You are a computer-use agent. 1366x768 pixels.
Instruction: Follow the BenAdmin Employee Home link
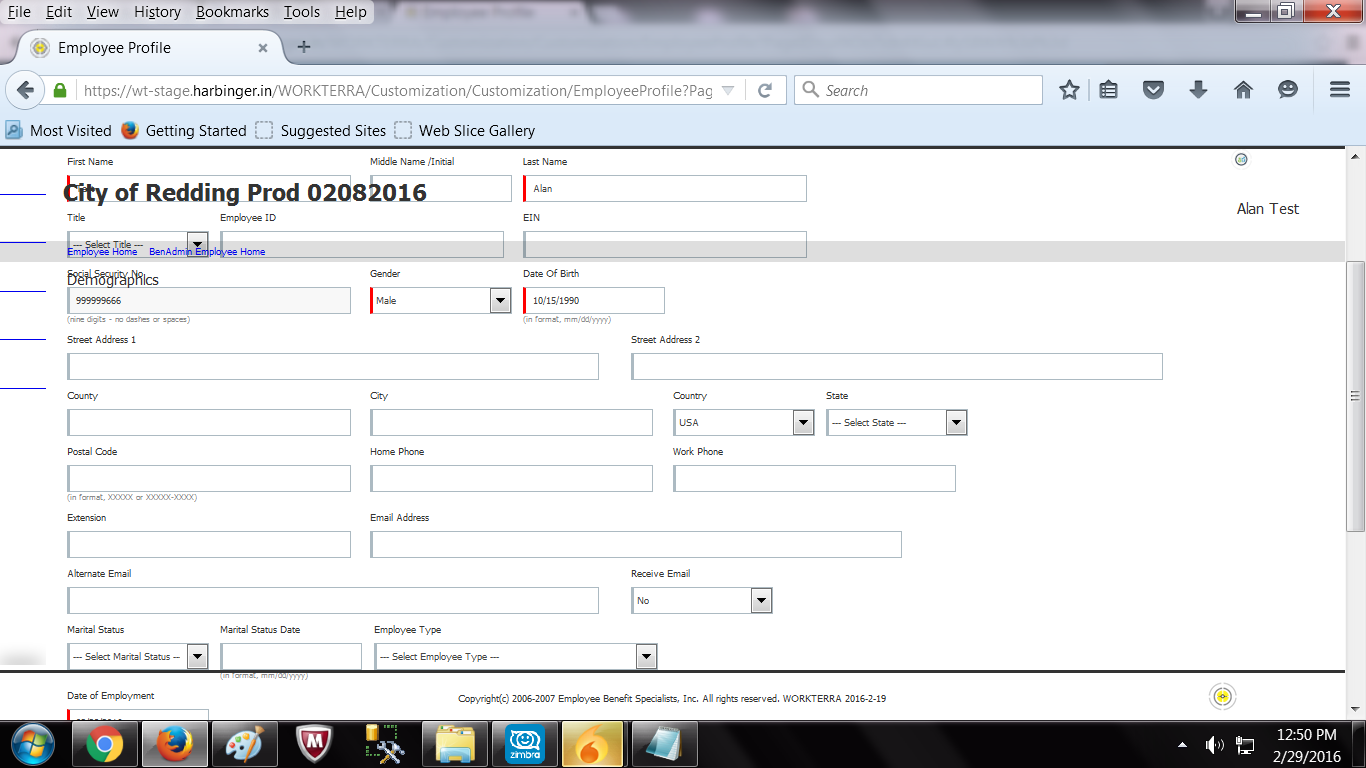pyautogui.click(x=207, y=252)
